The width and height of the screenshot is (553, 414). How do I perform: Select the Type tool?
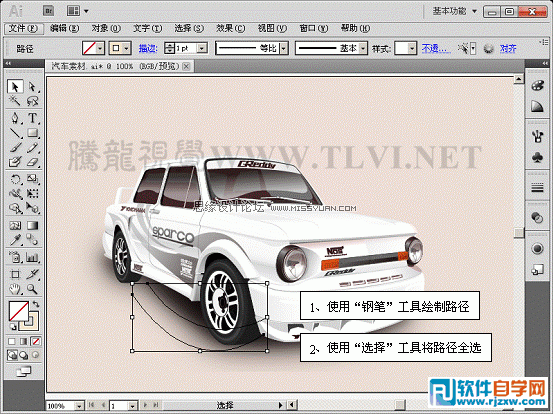tap(32, 118)
